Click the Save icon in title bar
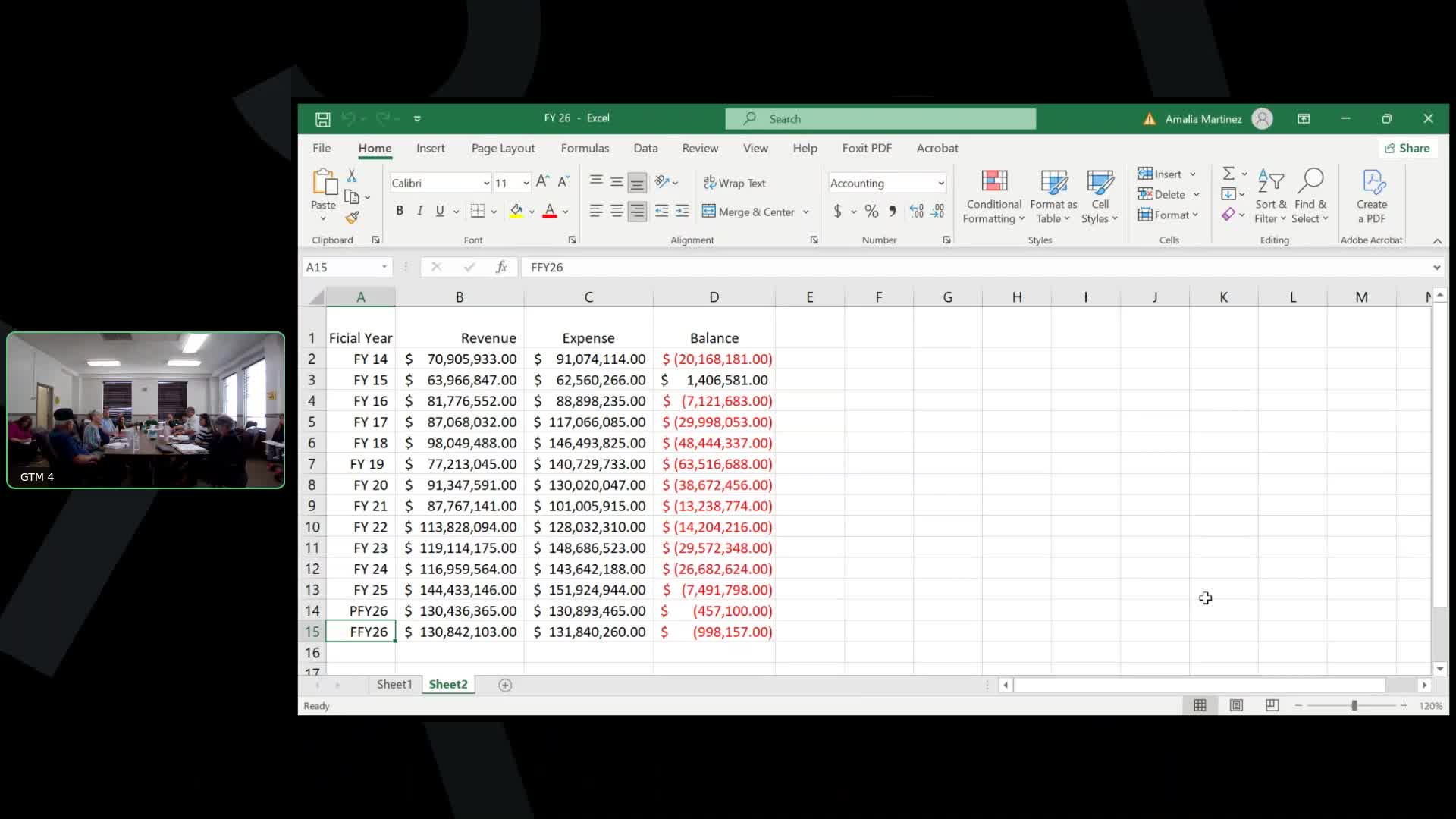This screenshot has height=819, width=1456. [323, 119]
